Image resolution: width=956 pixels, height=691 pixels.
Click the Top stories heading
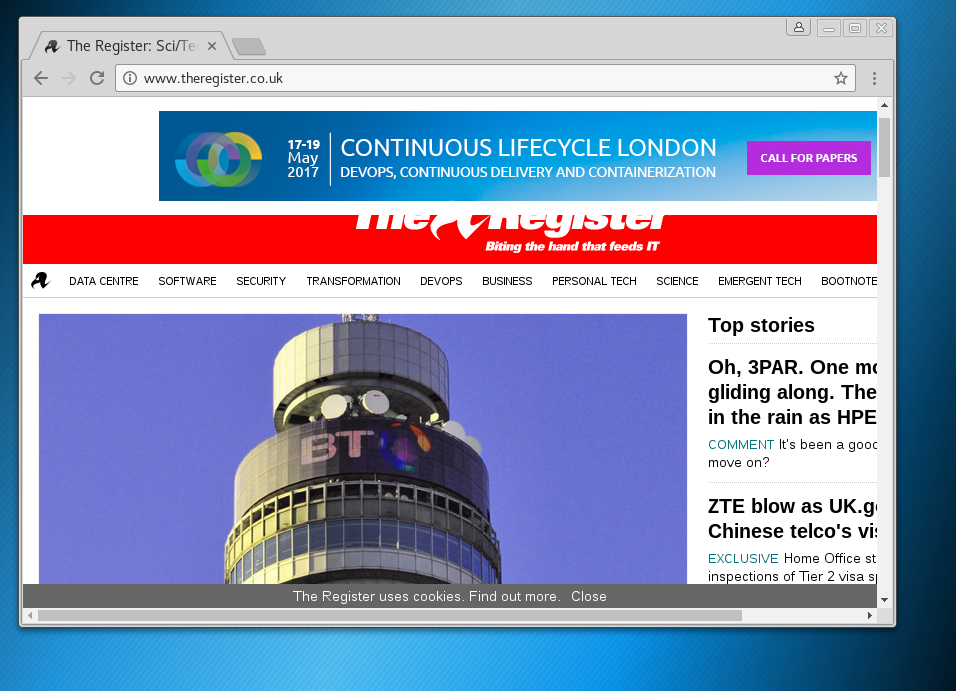click(x=761, y=325)
